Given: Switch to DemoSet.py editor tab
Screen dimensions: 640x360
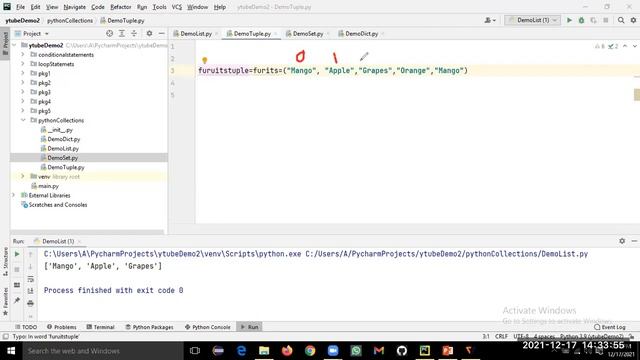Looking at the screenshot, I should (307, 33).
